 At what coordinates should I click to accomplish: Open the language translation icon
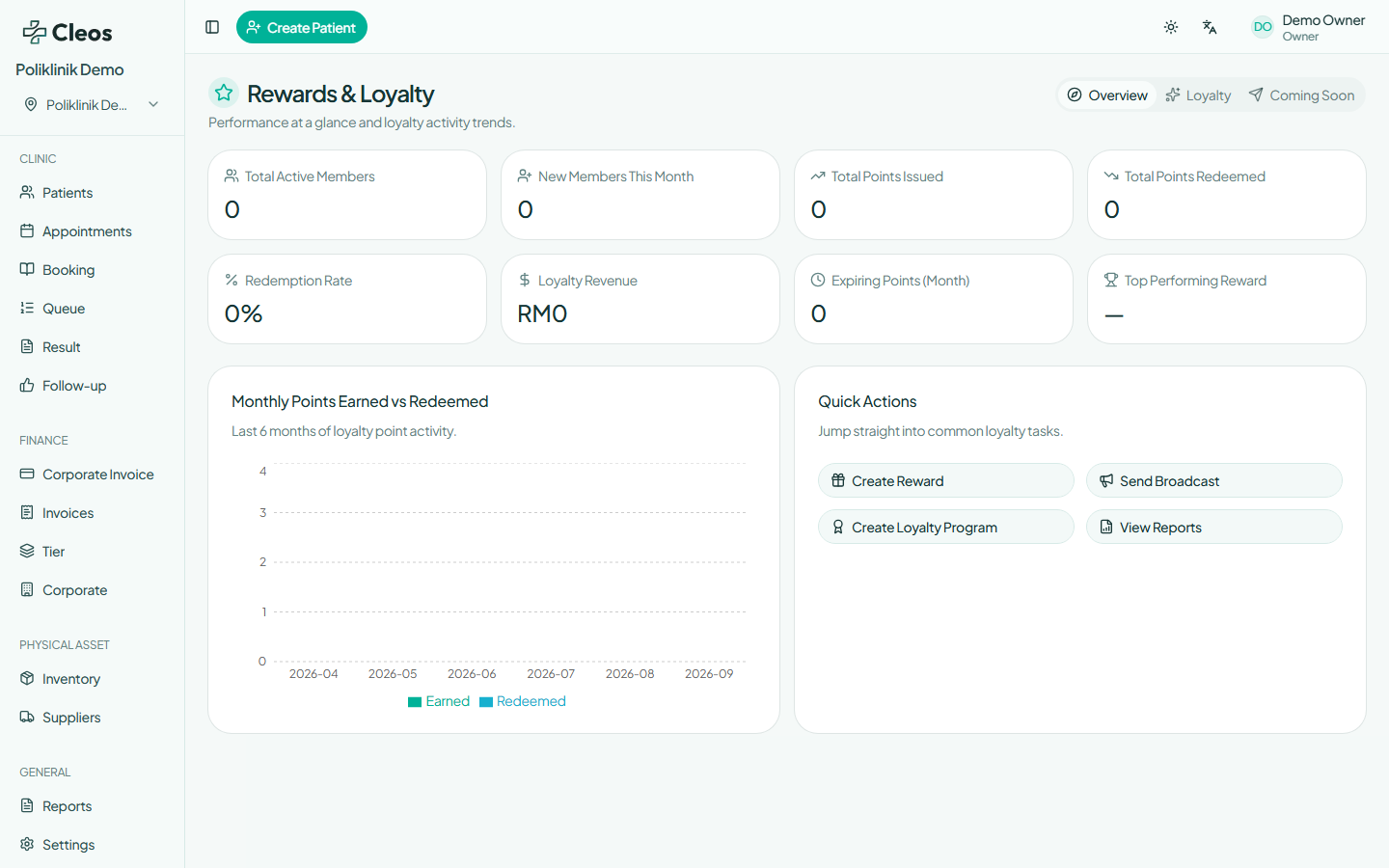click(1210, 27)
